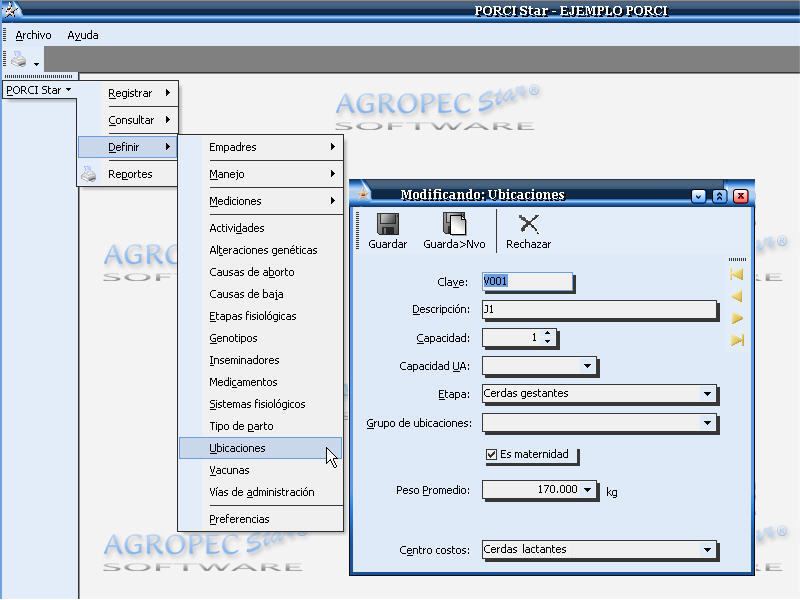
Task: Select Tipo de parto menu entry
Action: pyautogui.click(x=261, y=426)
